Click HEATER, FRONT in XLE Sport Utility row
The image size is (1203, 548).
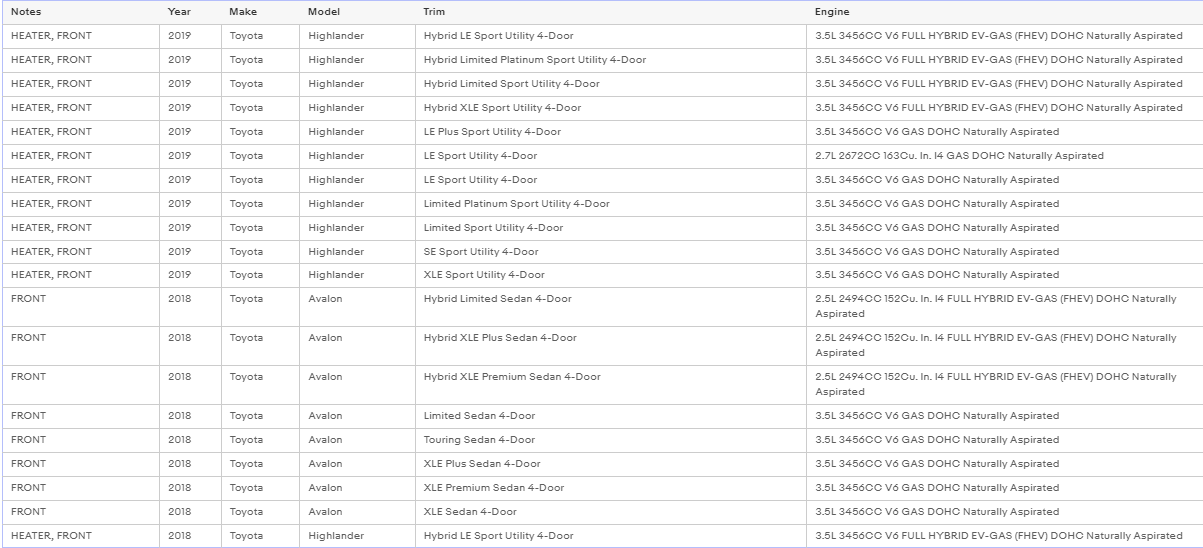coord(51,275)
